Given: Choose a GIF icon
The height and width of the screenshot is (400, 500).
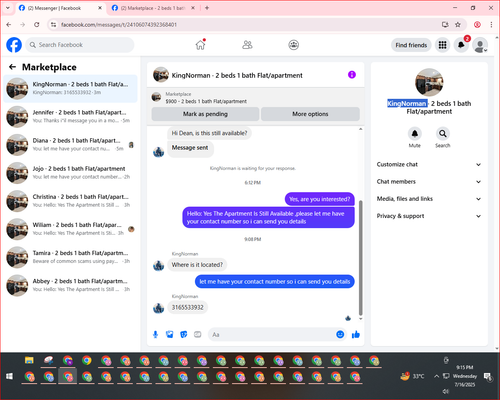Looking at the screenshot, I should coord(198,334).
